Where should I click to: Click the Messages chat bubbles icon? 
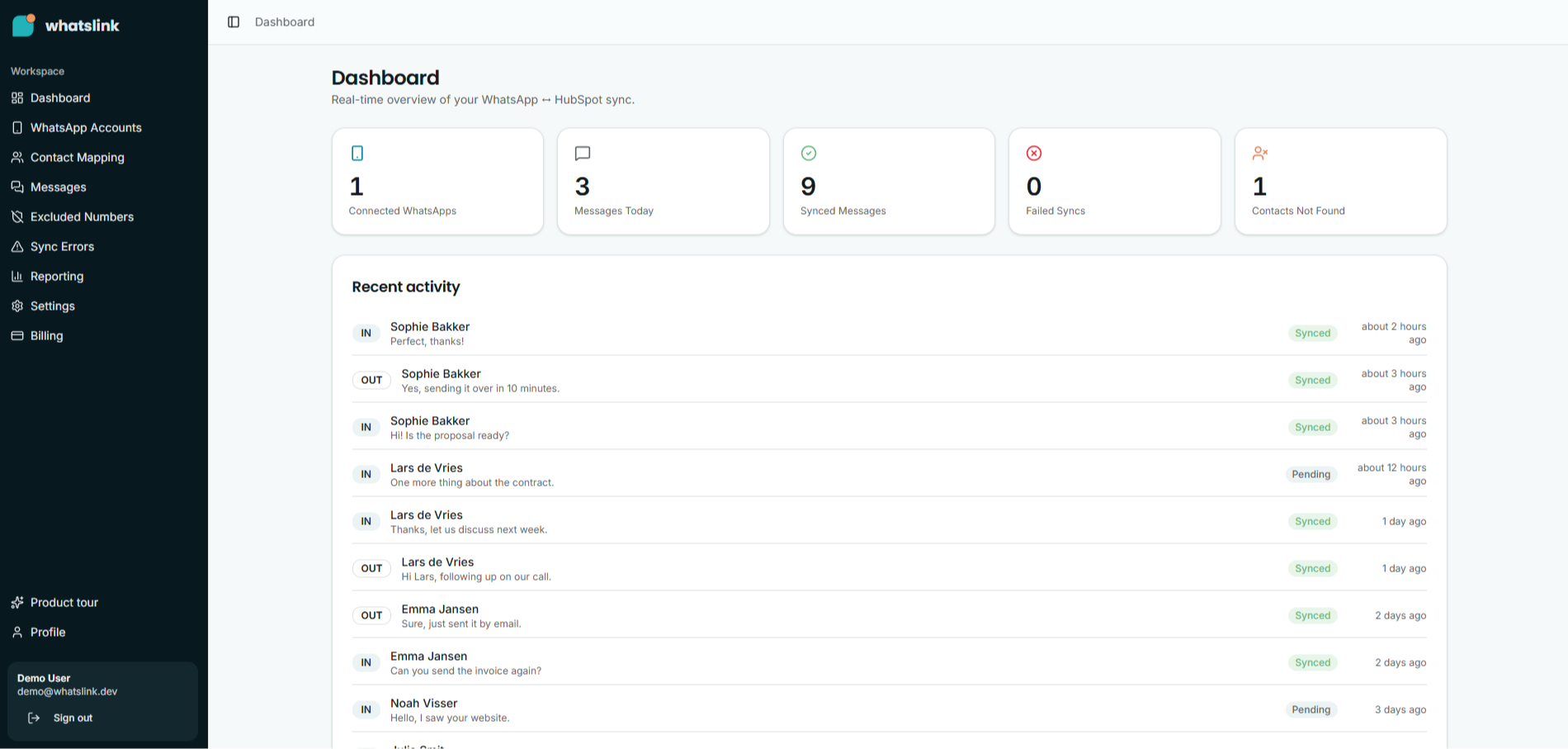[x=17, y=187]
